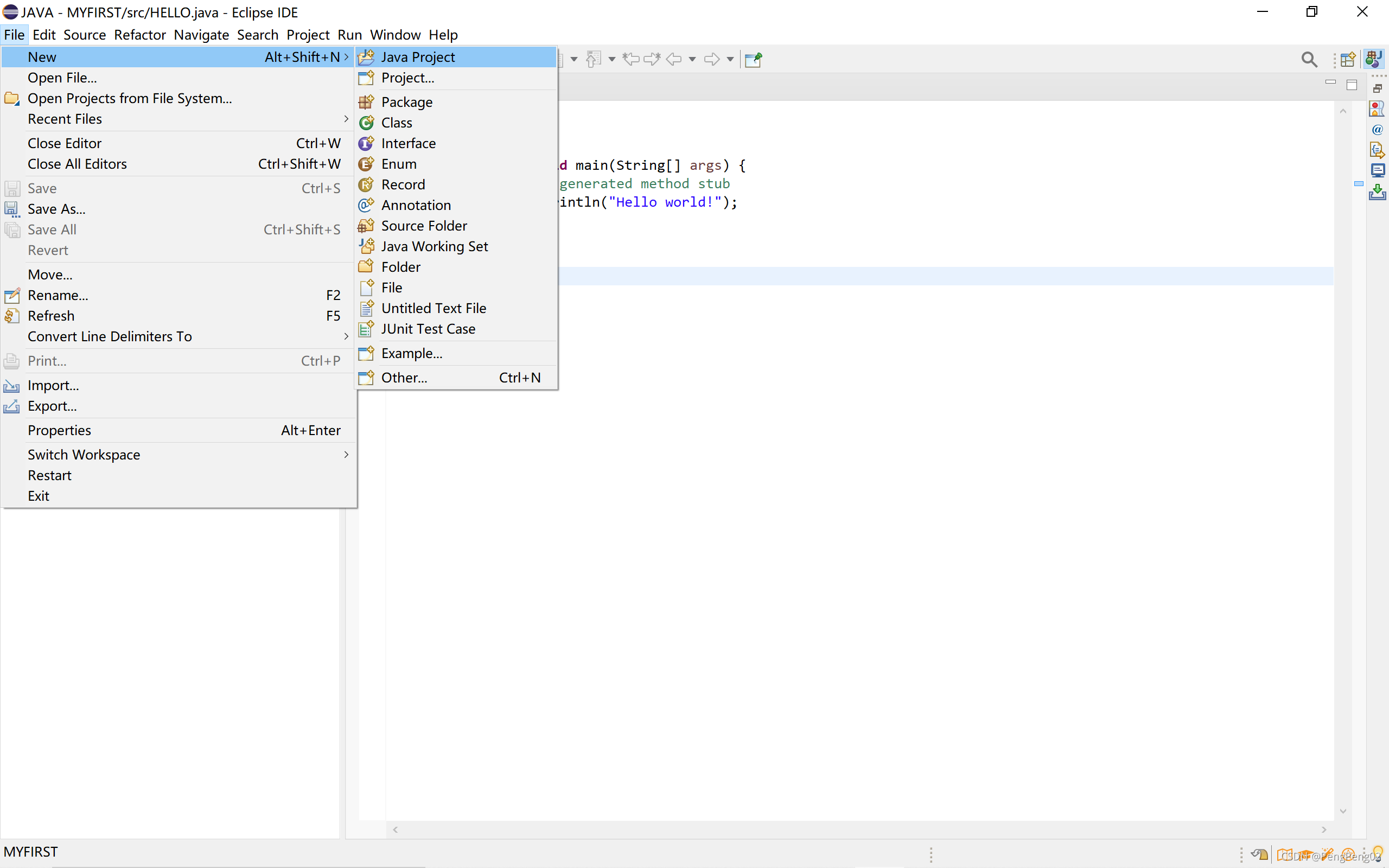Click the Search magnifier icon in toolbar
1389x868 pixels.
pos(1309,59)
